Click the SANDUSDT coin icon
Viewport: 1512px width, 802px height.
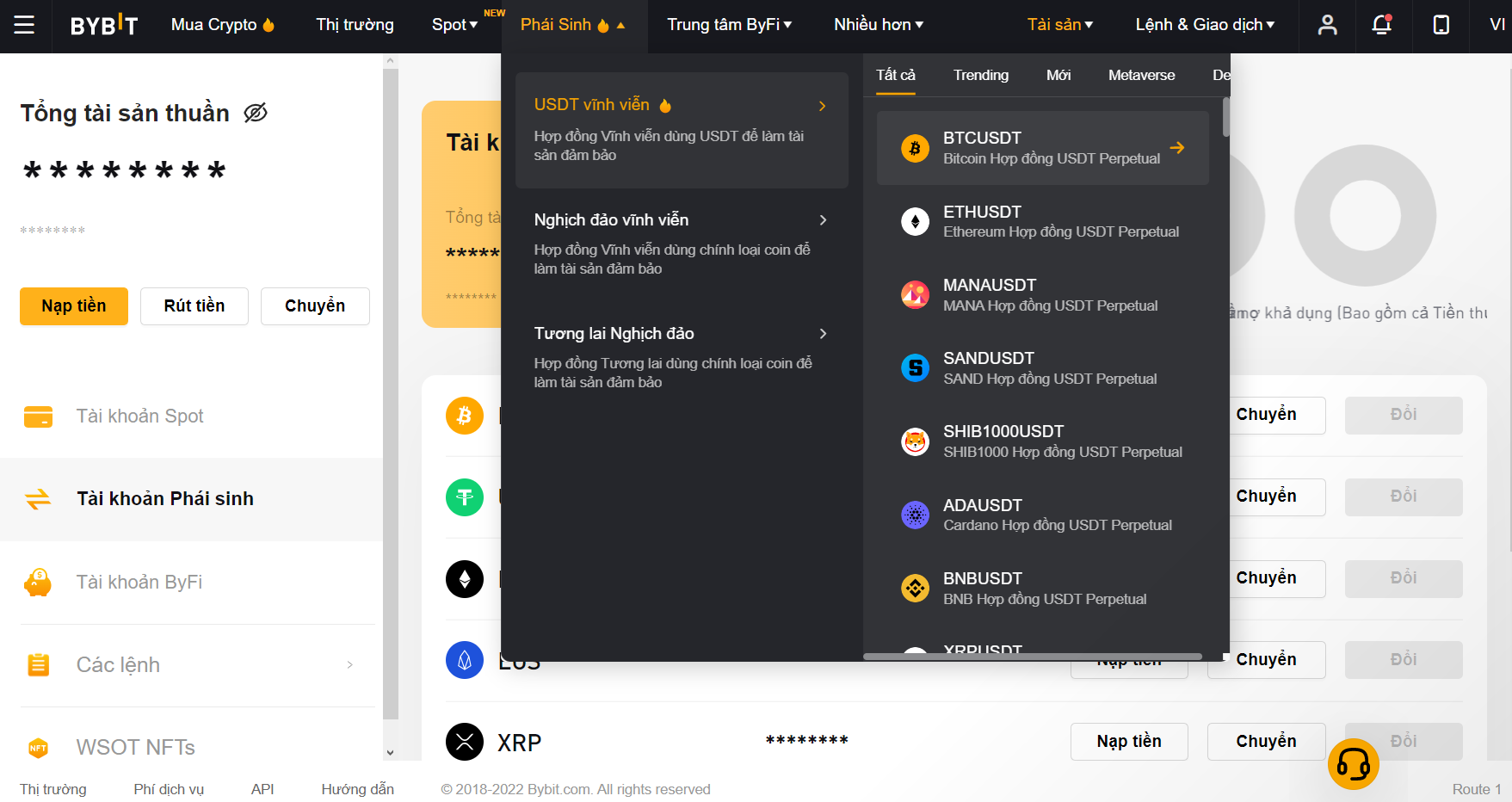(x=915, y=368)
